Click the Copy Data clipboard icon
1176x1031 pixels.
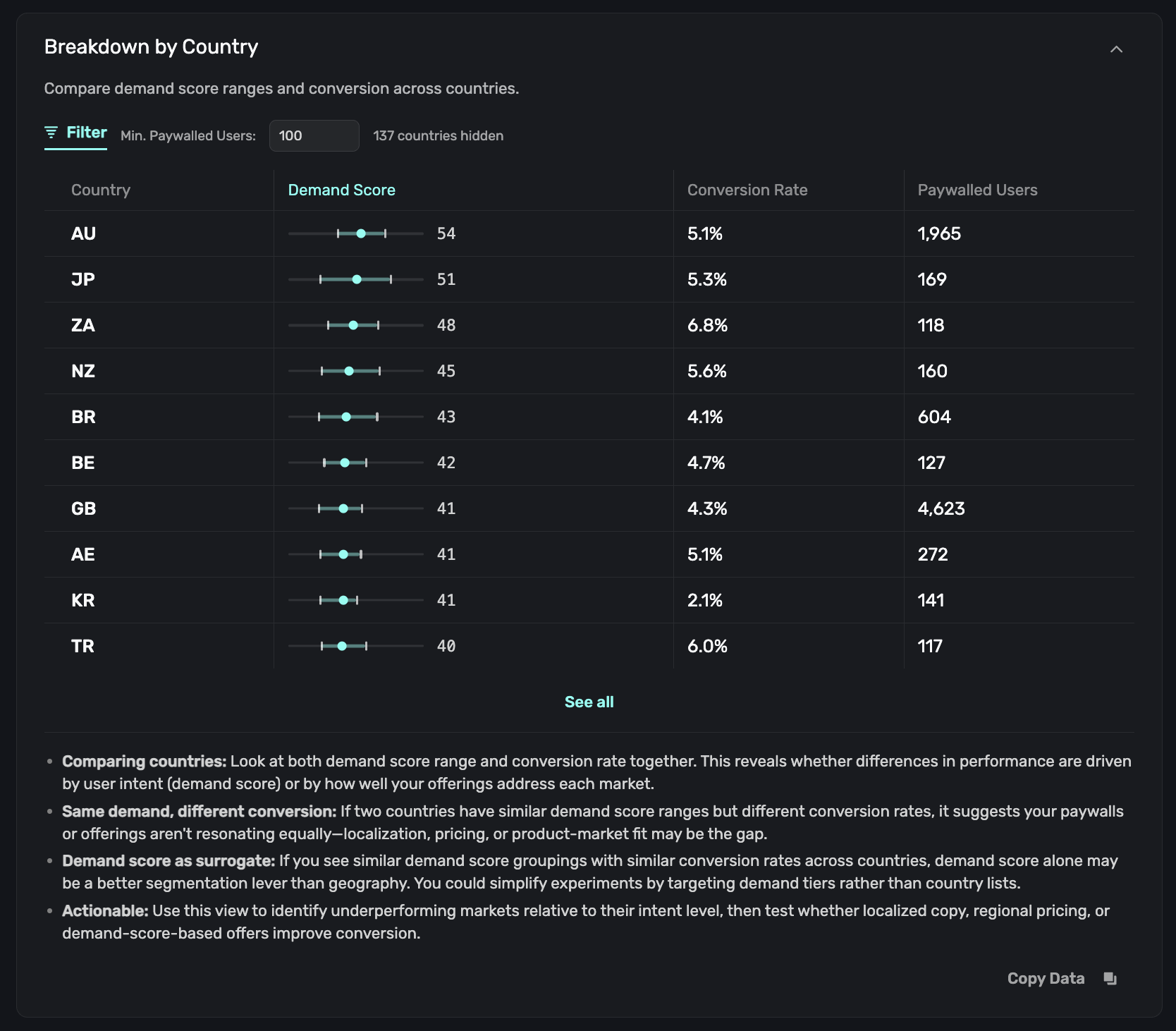pos(1110,978)
